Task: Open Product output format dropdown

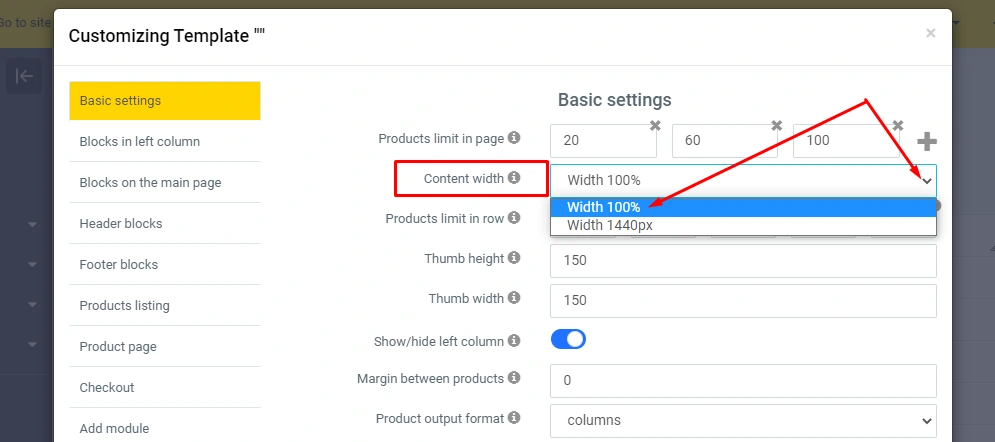Action: tap(742, 420)
